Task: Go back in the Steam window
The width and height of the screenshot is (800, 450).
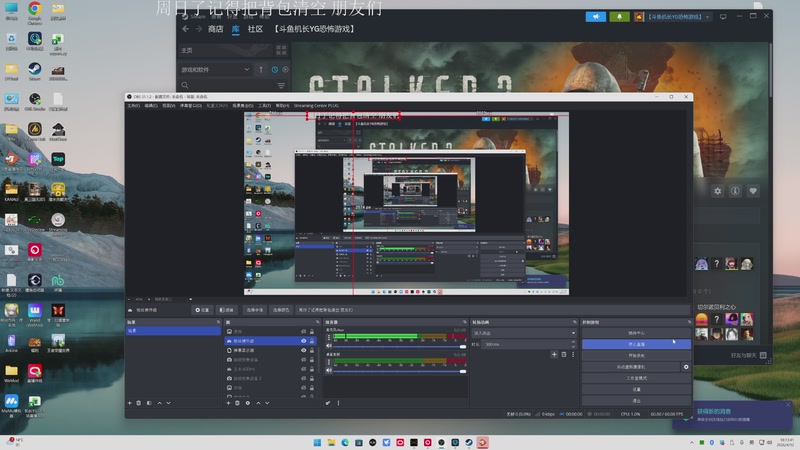Action: pyautogui.click(x=185, y=29)
